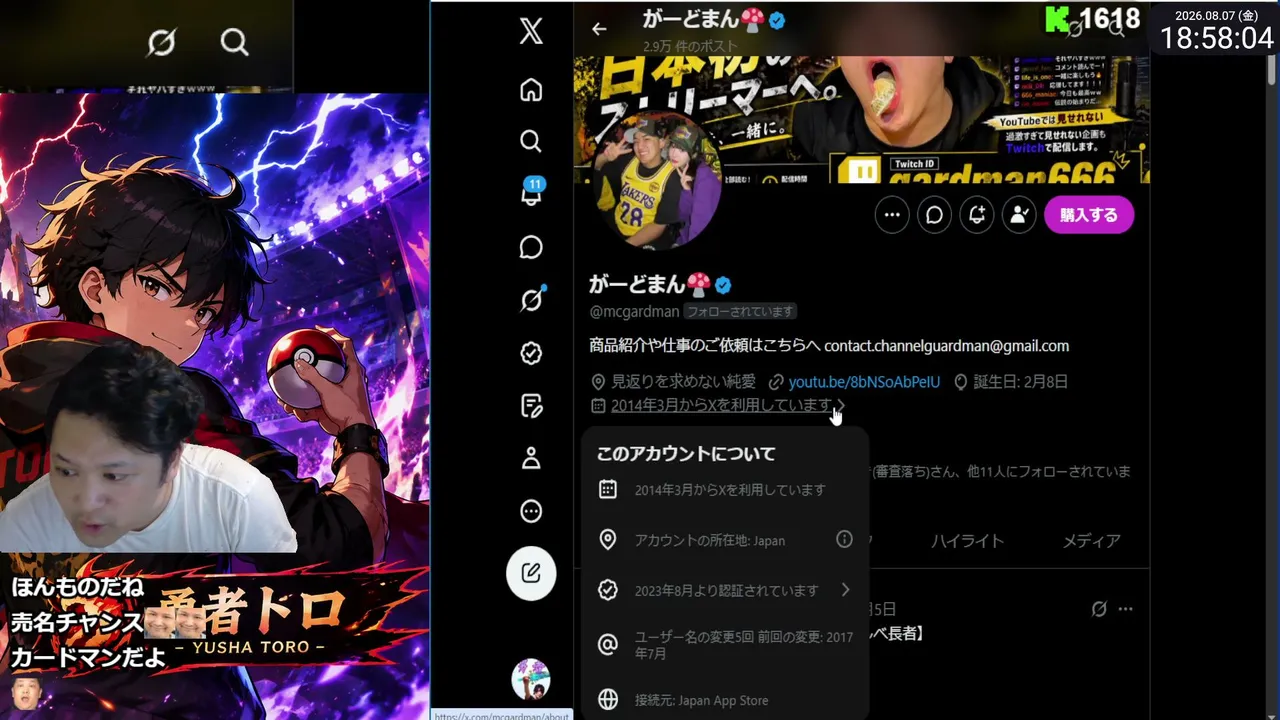This screenshot has height=720, width=1280.
Task: Select the アカウントの所在地: Japan row
Action: pos(725,540)
